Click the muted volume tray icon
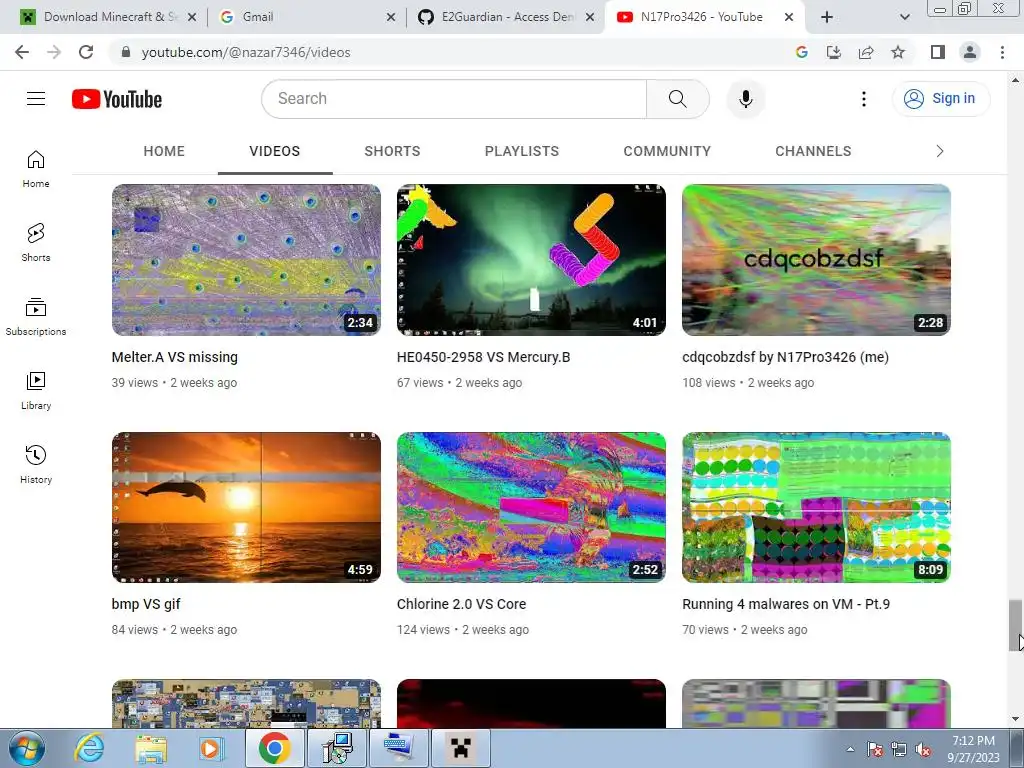1024x768 pixels. click(923, 749)
